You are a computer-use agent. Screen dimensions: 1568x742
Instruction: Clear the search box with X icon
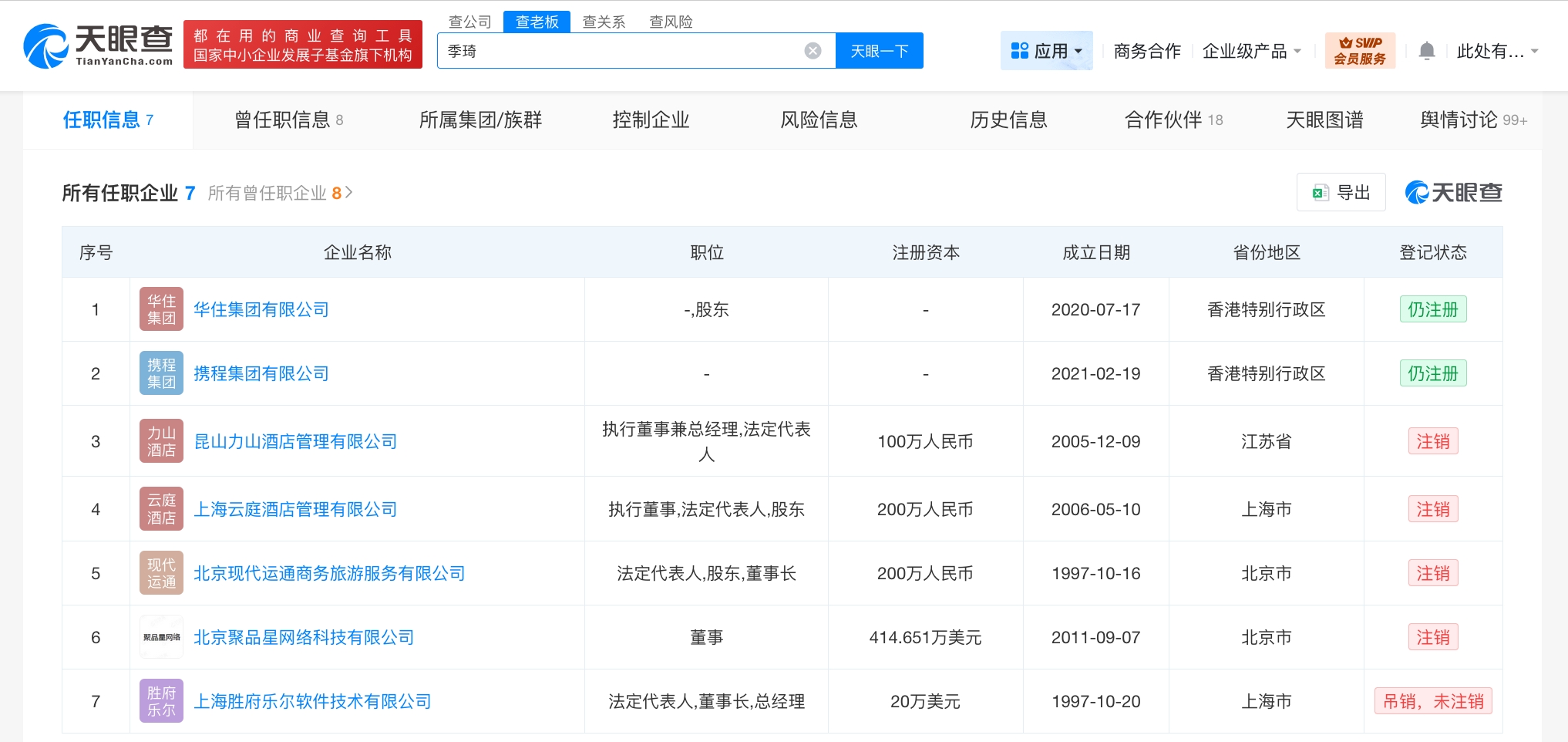coord(813,51)
